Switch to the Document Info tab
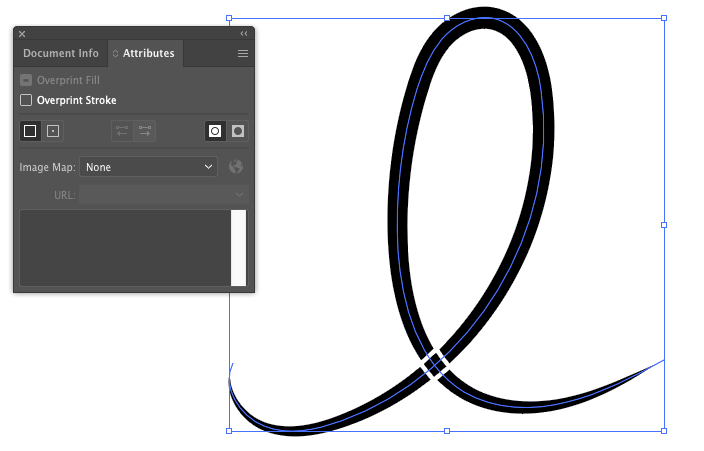The height and width of the screenshot is (451, 704). [61, 53]
